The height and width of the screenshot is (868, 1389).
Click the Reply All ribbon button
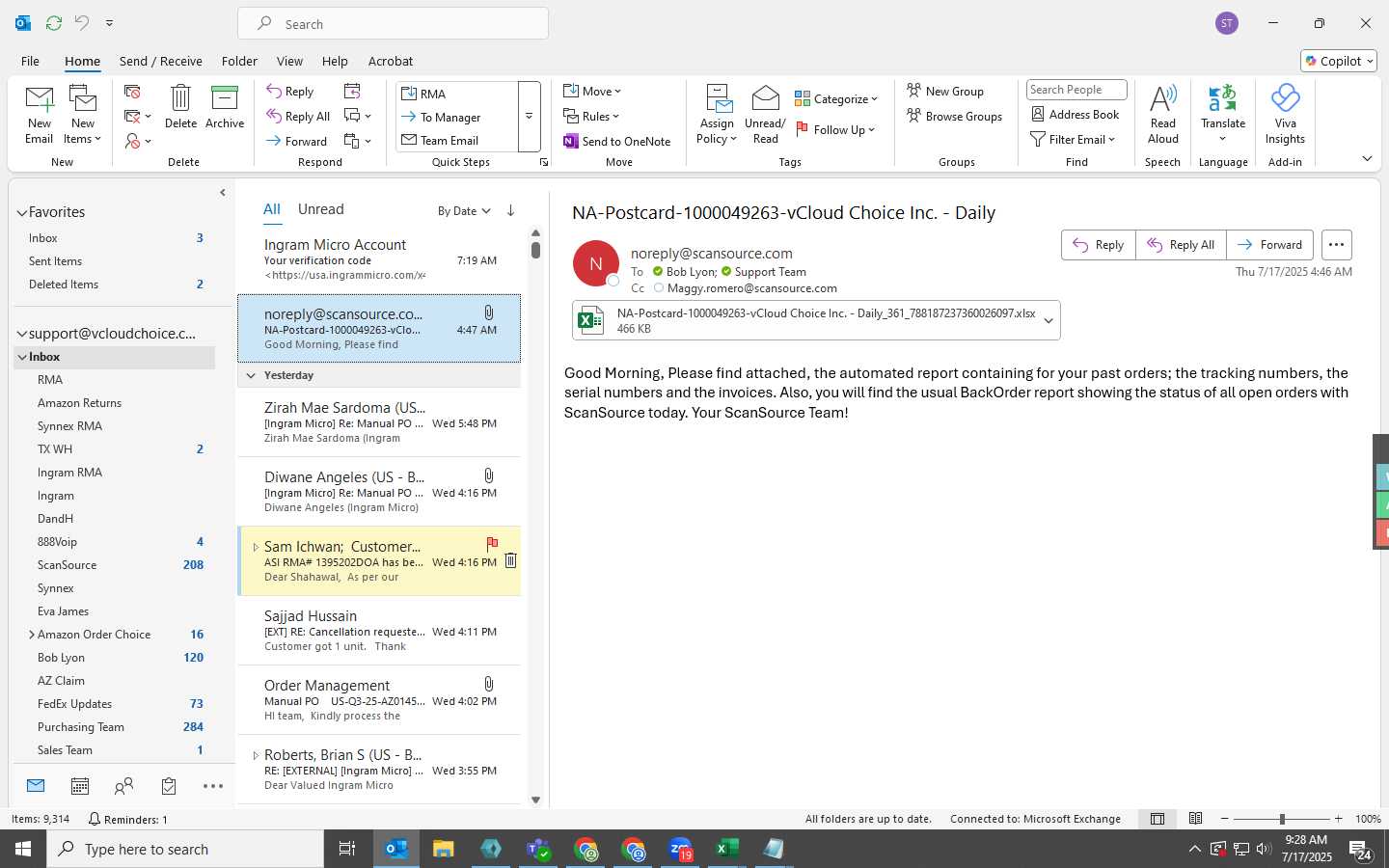298,117
